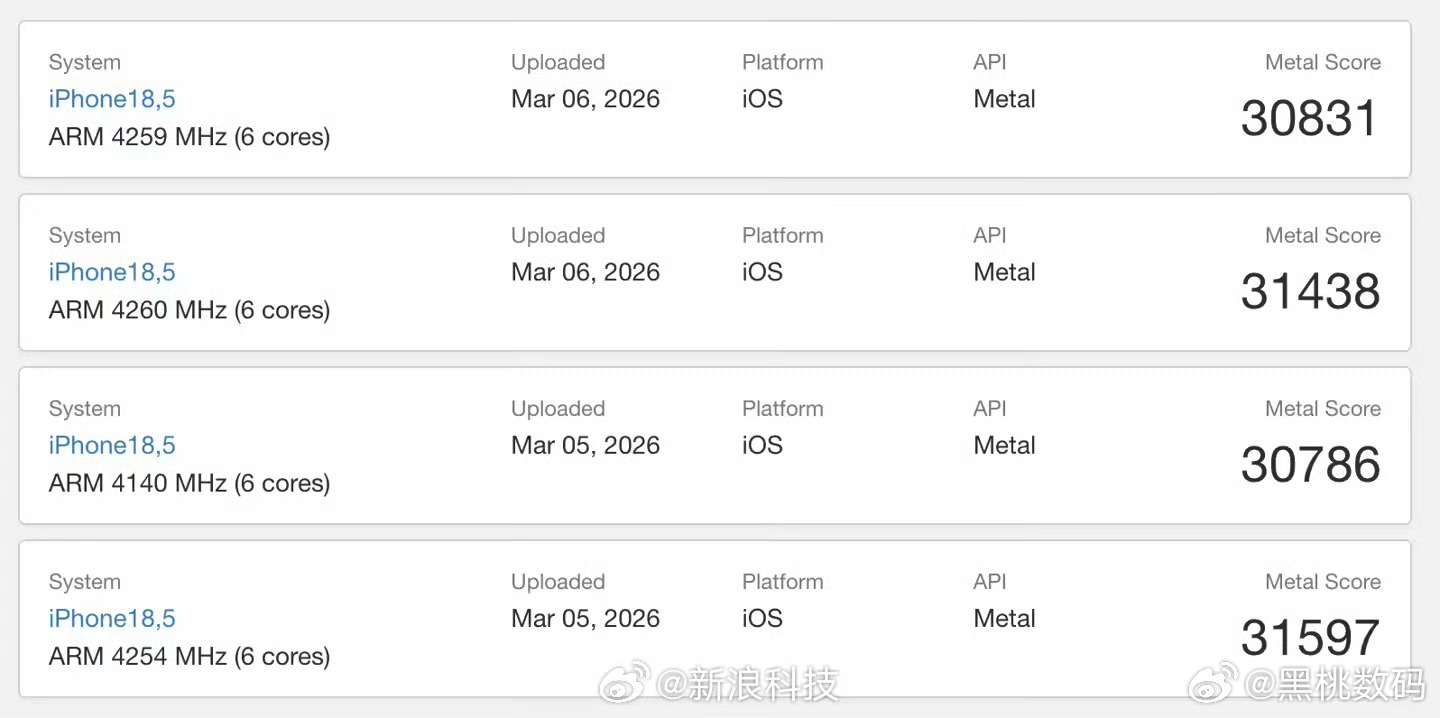The width and height of the screenshot is (1440, 718).
Task: Select the Metal Score value 31597
Action: click(x=1310, y=638)
